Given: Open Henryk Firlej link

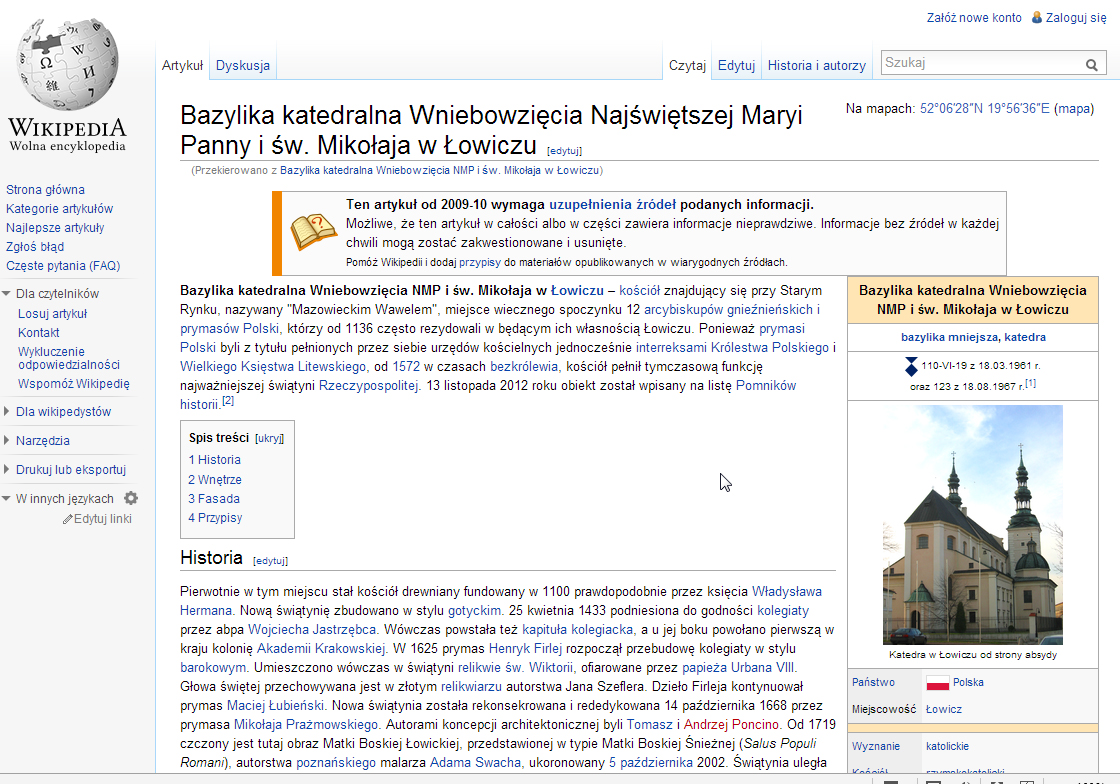Looking at the screenshot, I should coord(525,649).
